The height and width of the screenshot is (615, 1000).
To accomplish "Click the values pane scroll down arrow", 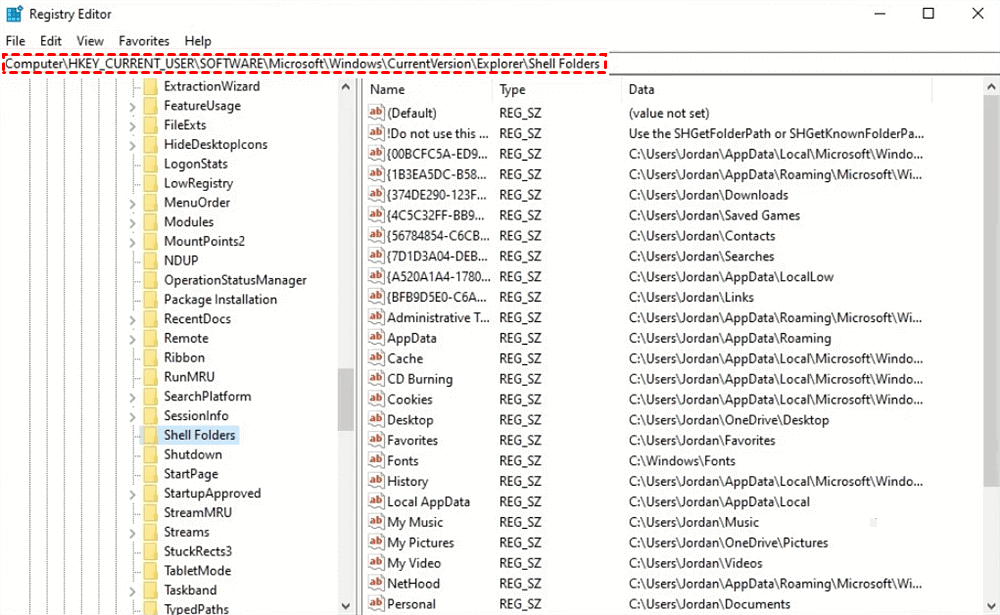I will [991, 605].
